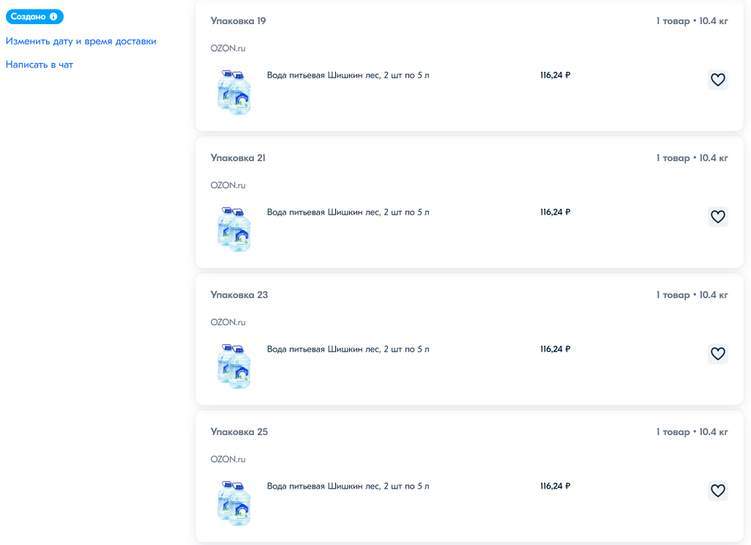Image resolution: width=751 pixels, height=545 pixels.
Task: Click the Создано status badge
Action: click(x=30, y=17)
